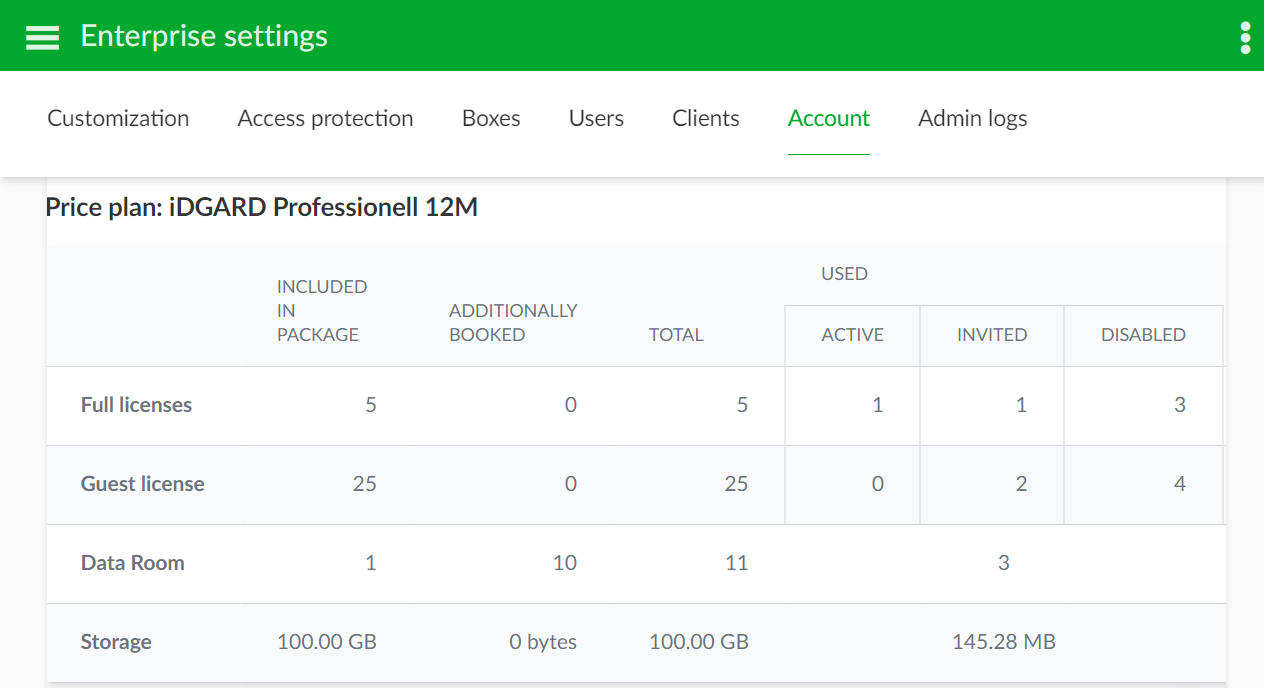Screen dimensions: 1264x688
Task: Select the Data Room row label
Action: click(x=132, y=563)
